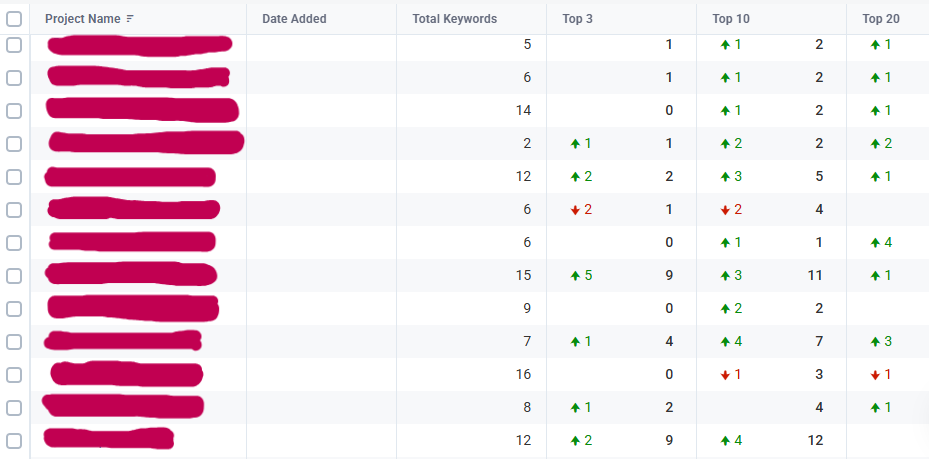
Task: Click the Project Name column header text
Action: [x=83, y=19]
